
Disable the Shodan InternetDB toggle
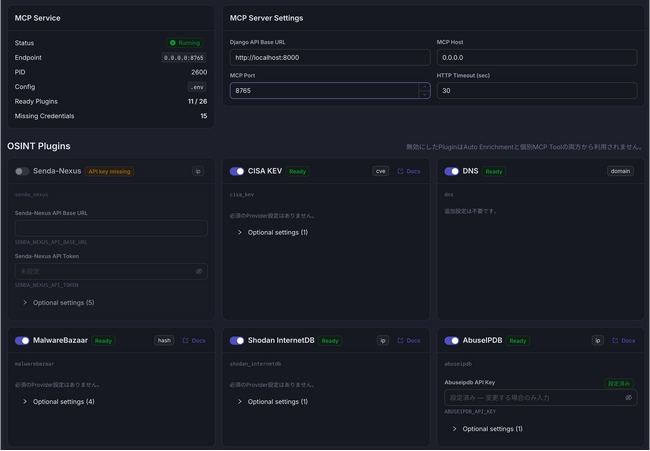pos(237,340)
